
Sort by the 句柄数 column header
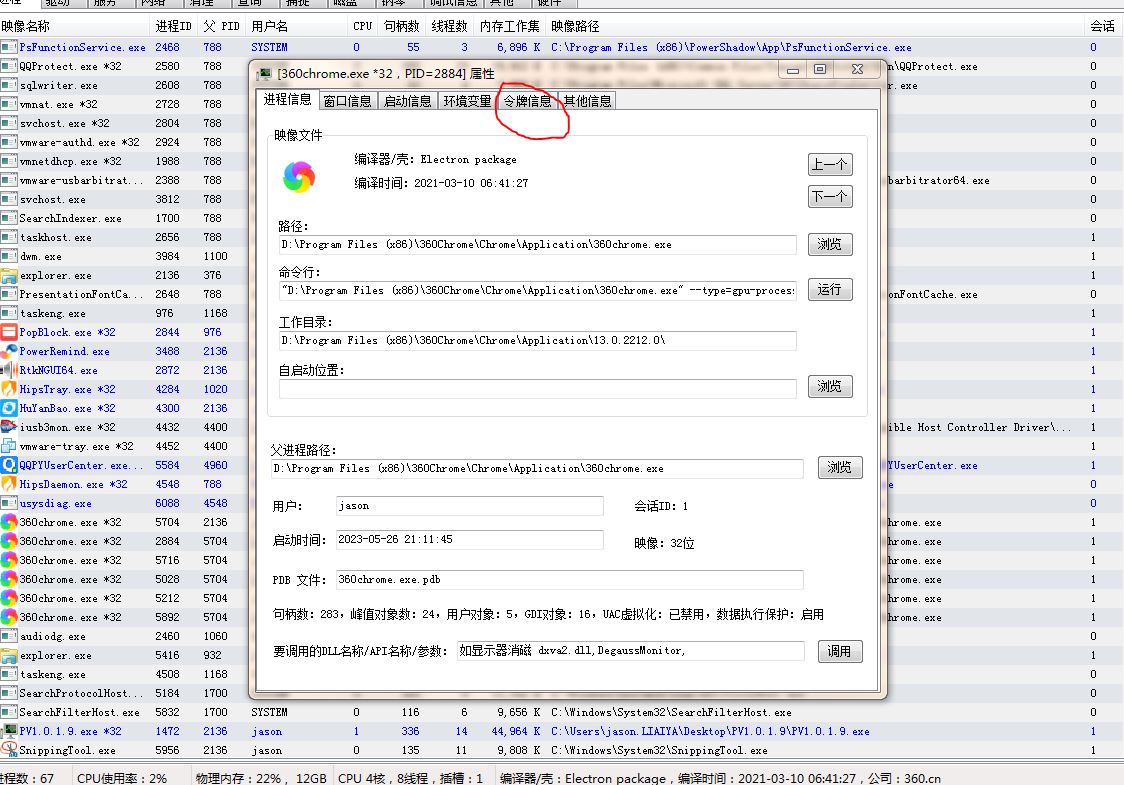pos(401,27)
